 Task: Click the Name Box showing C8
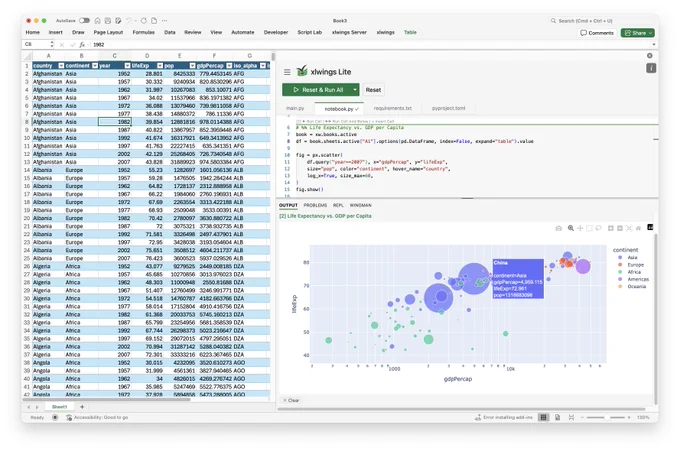(x=37, y=44)
